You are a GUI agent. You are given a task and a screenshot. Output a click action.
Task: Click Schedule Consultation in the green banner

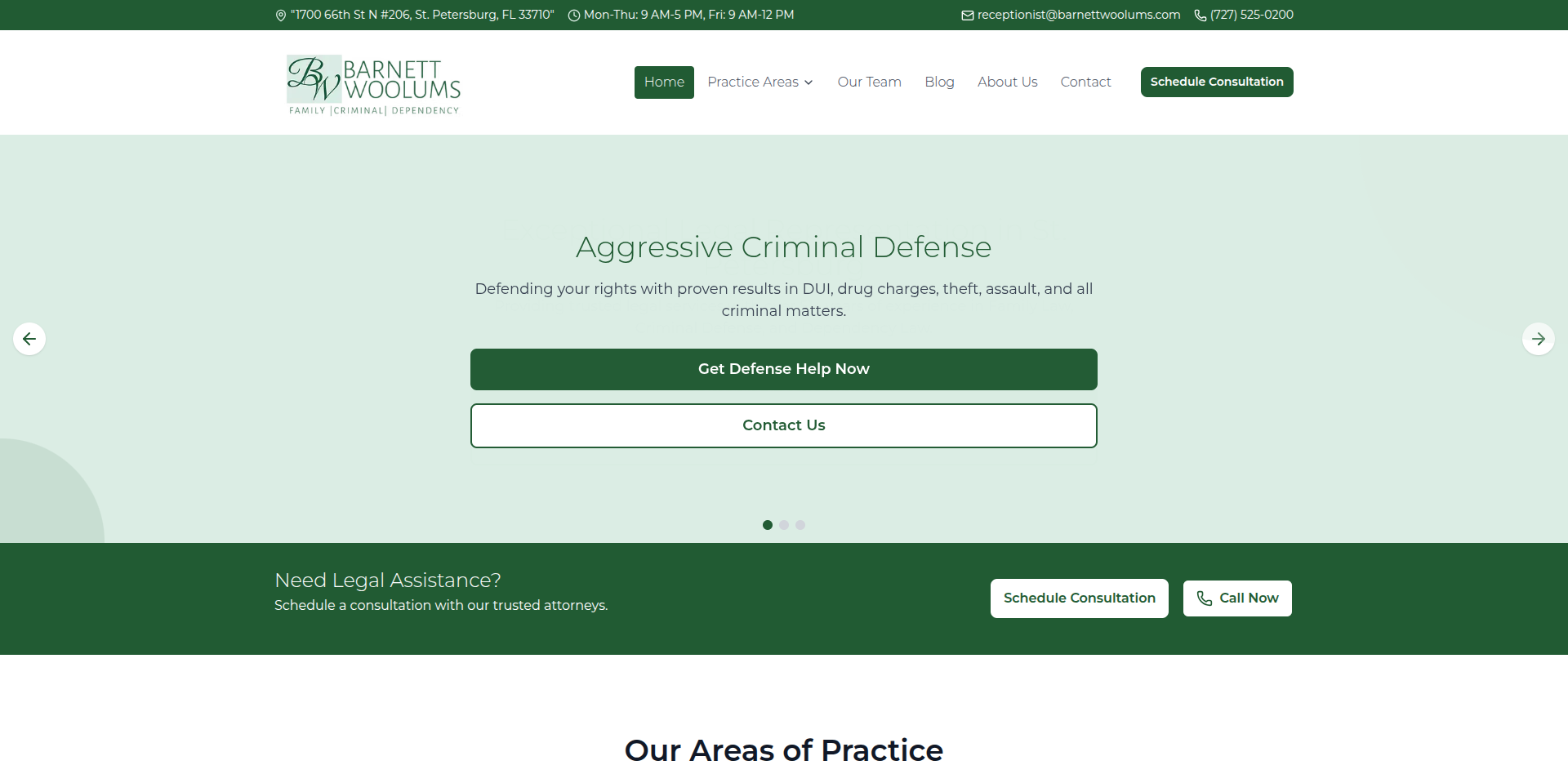(1080, 598)
